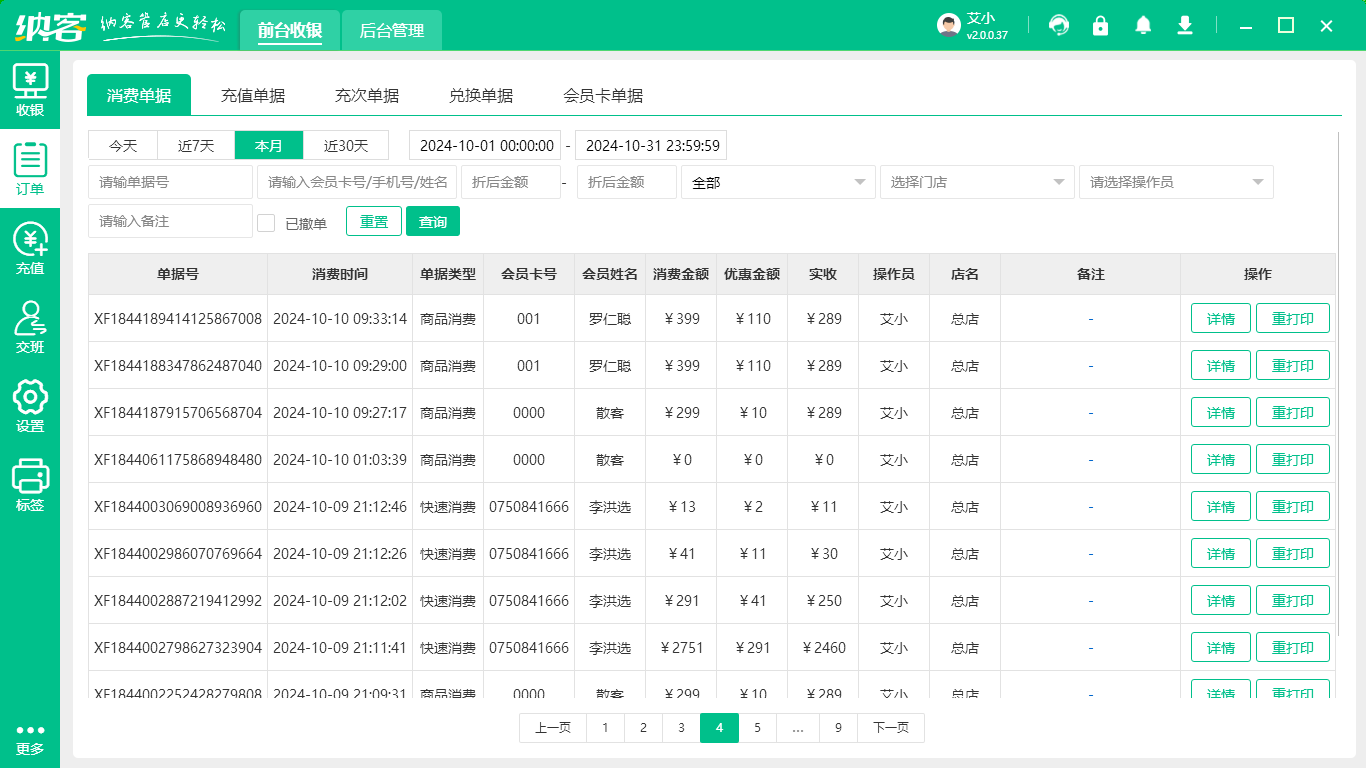Screen dimensions: 1366x768
Task: Enable the 已撤单 voided orders checkbox
Action: click(266, 223)
